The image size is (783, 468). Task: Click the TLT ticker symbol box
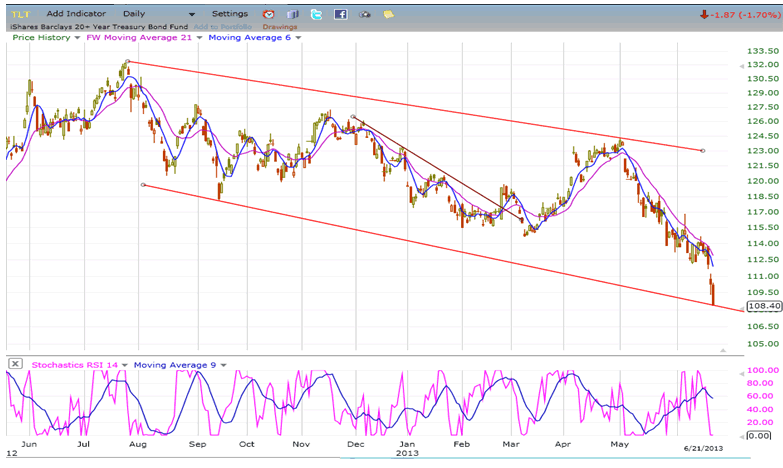(19, 14)
